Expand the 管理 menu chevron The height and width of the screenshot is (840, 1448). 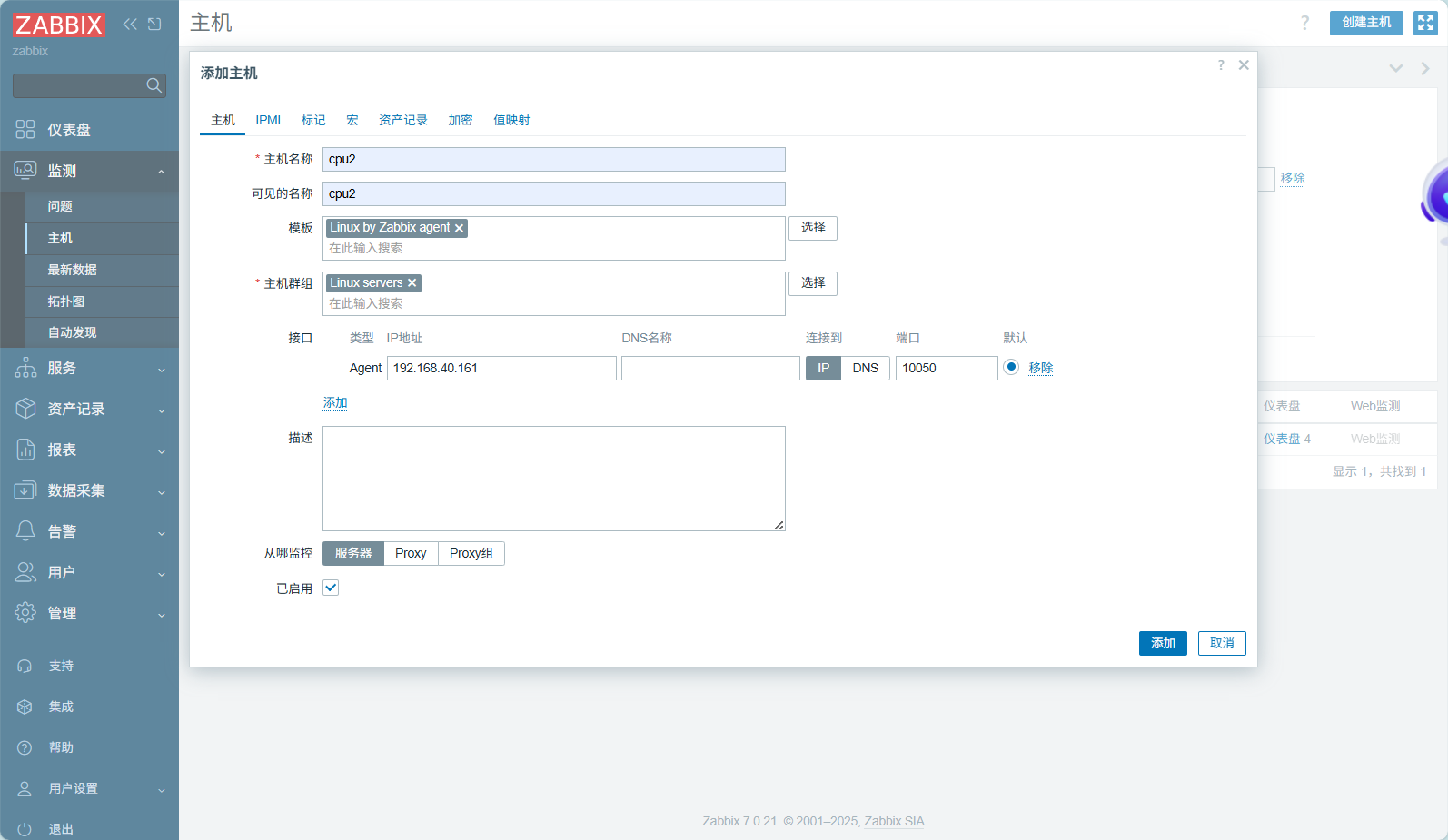pyautogui.click(x=162, y=614)
